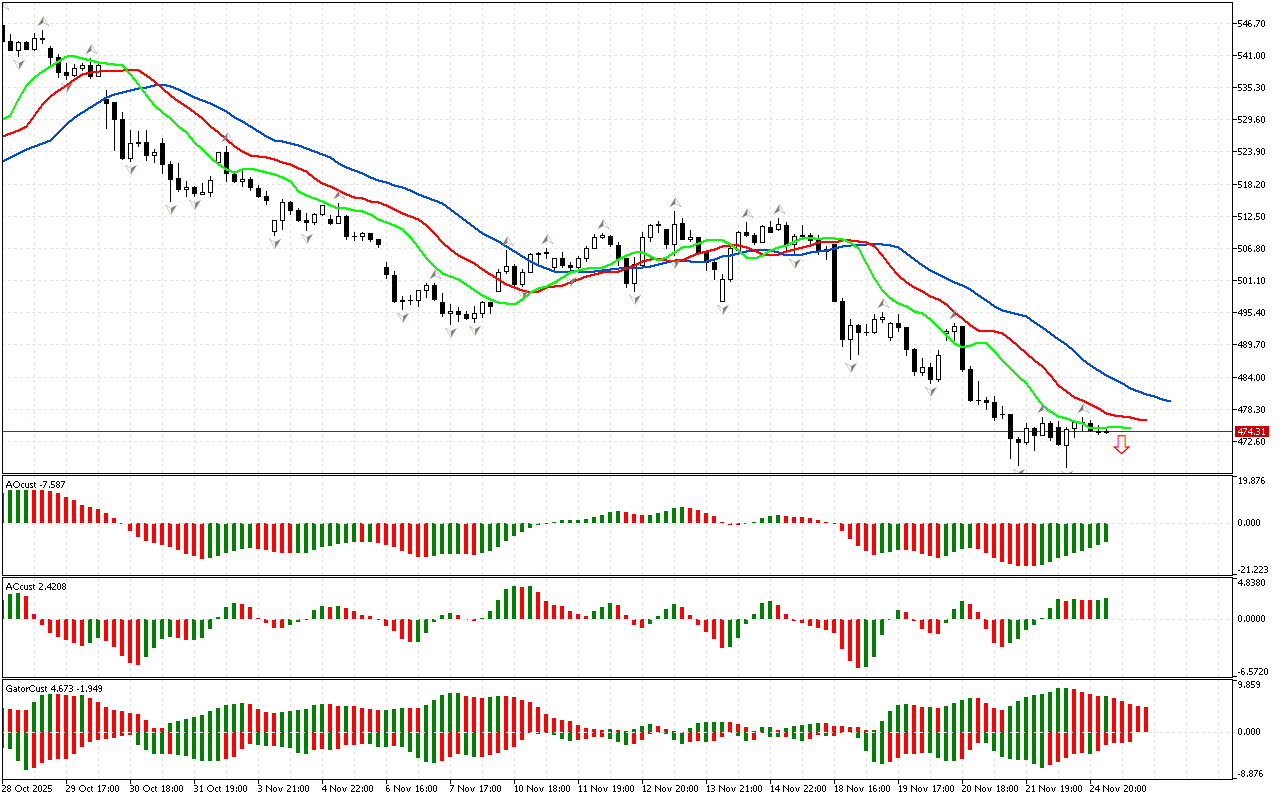Viewport: 1280px width, 800px height.
Task: Click the down fractal below the 13 Nov low
Action: click(722, 310)
